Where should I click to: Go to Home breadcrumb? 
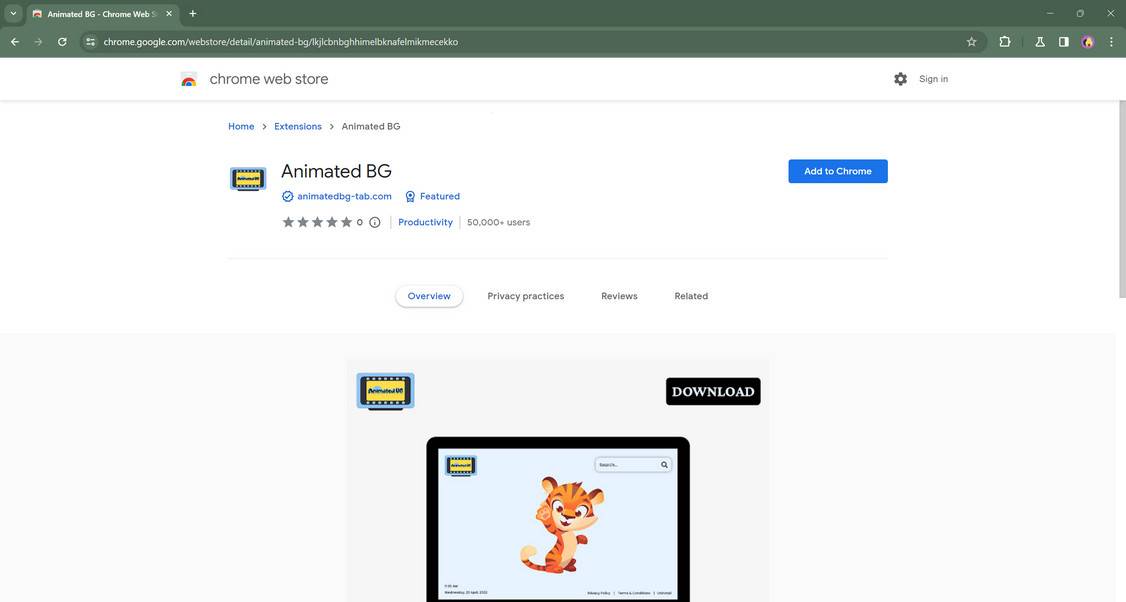pyautogui.click(x=241, y=126)
